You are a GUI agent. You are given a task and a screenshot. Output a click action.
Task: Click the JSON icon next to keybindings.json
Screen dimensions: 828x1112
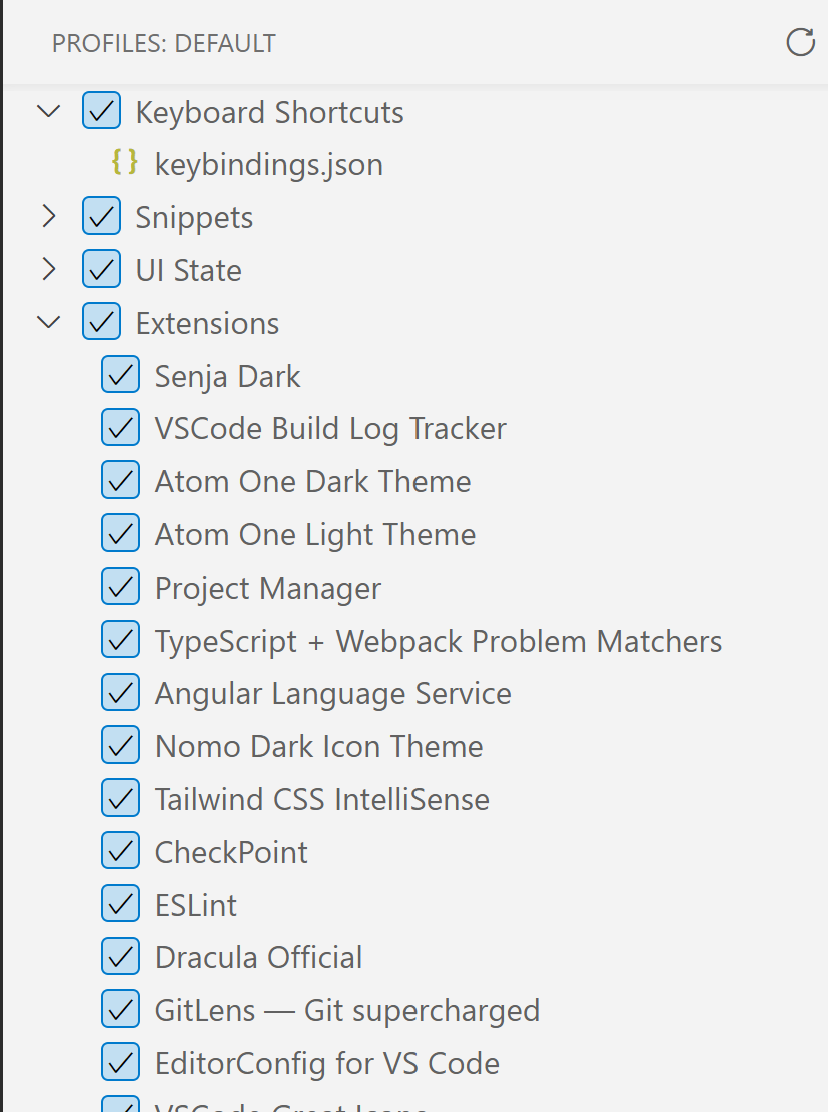coord(123,163)
